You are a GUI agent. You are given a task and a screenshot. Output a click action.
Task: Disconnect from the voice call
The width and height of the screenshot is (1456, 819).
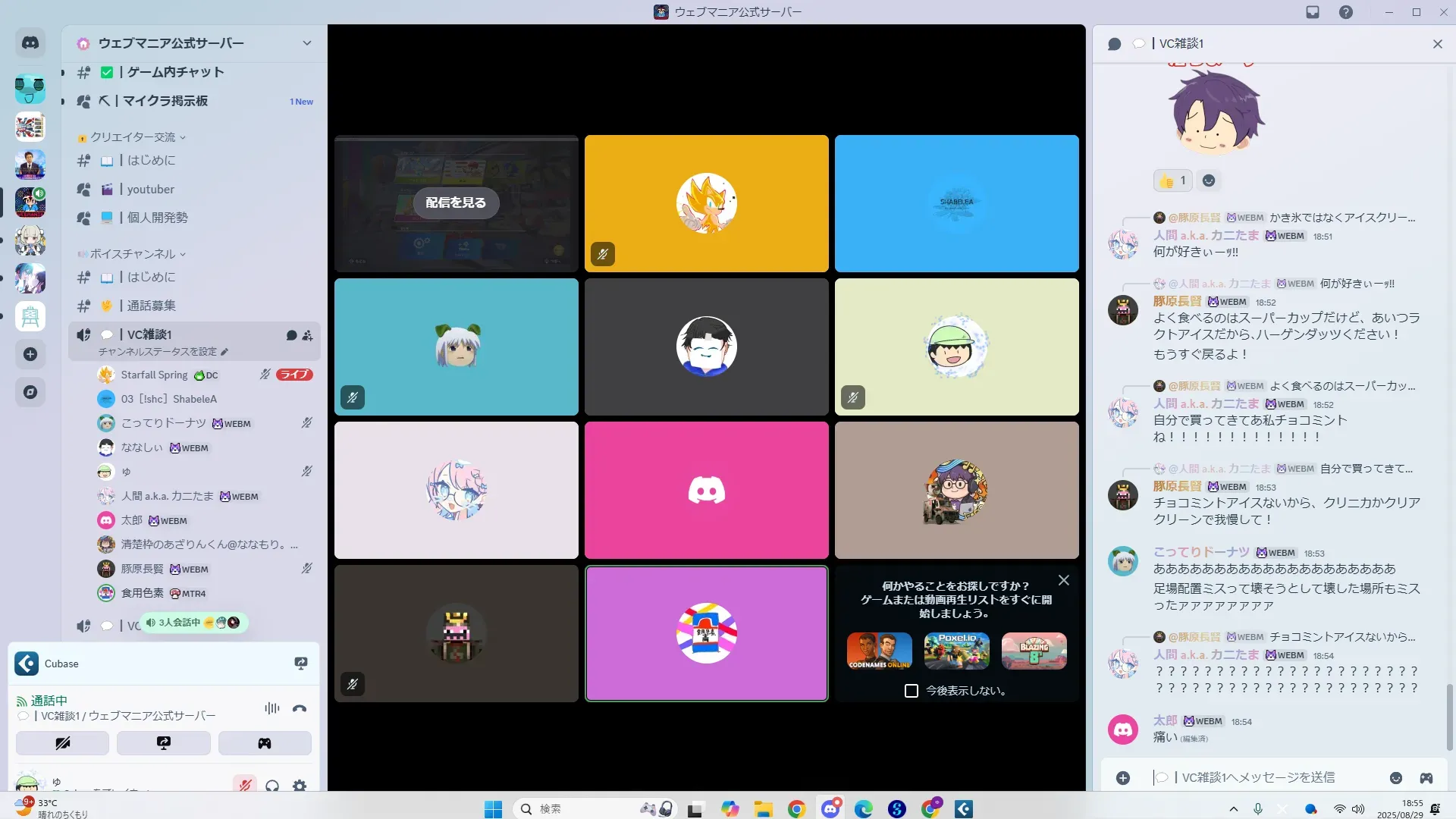pos(300,708)
